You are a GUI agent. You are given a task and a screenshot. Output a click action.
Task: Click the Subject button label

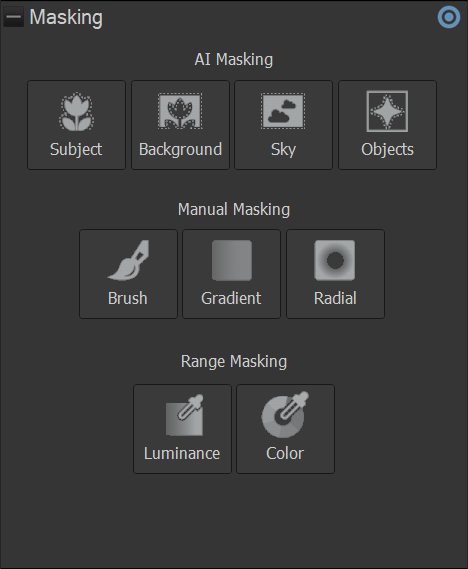click(x=76, y=150)
